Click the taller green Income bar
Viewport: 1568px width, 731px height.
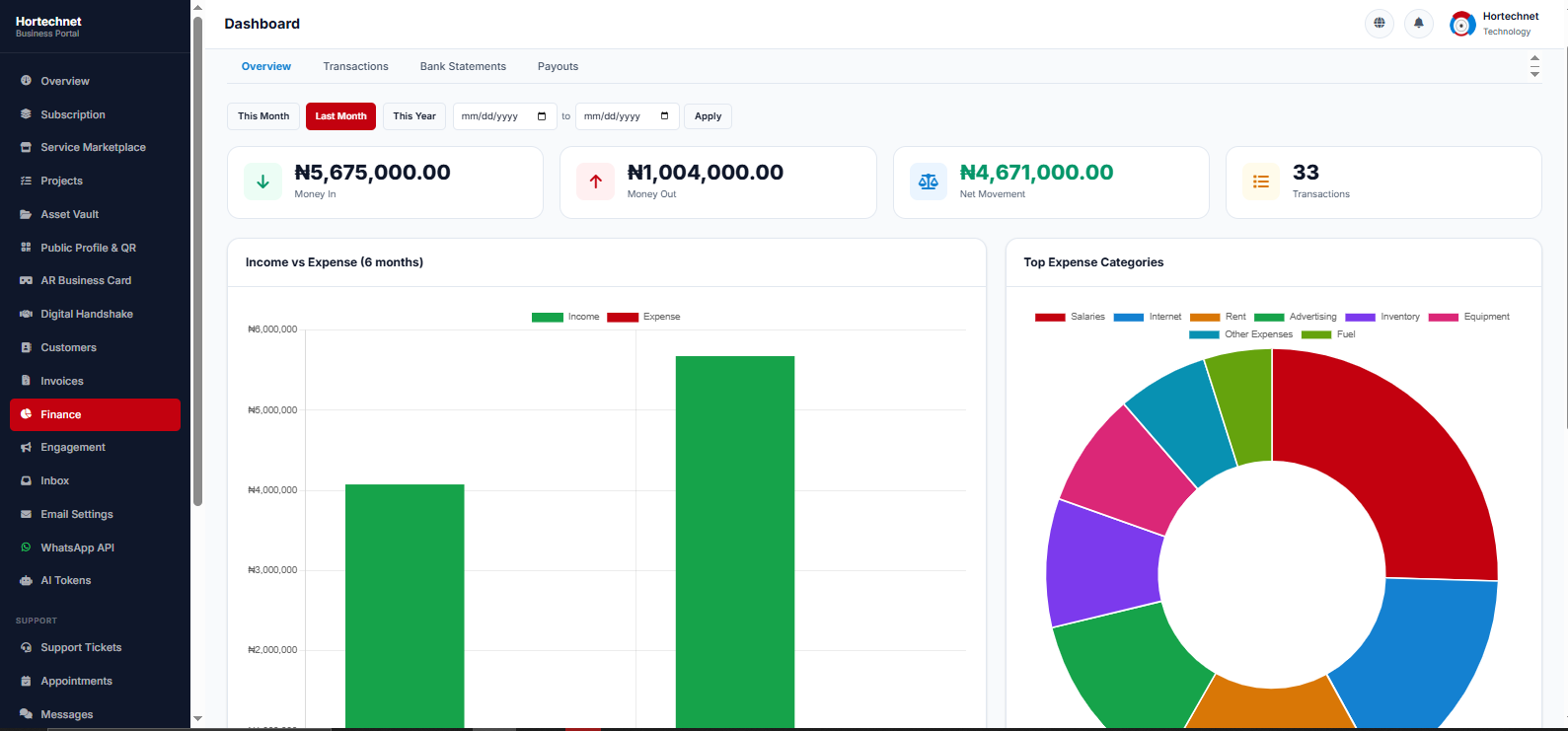[x=735, y=543]
